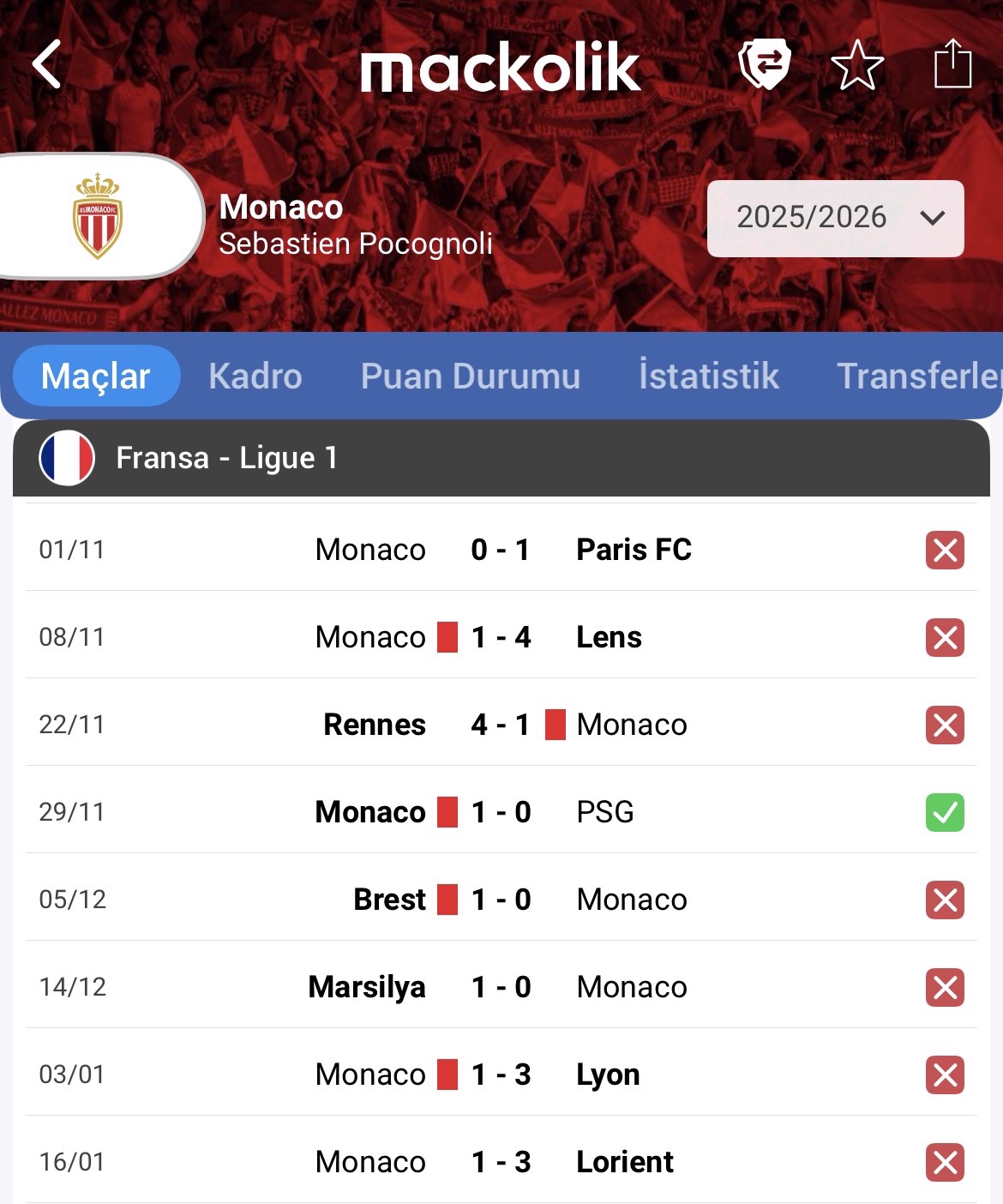Tap the green win checkmark icon
Viewport: 1003px width, 1204px height.
coord(945,813)
